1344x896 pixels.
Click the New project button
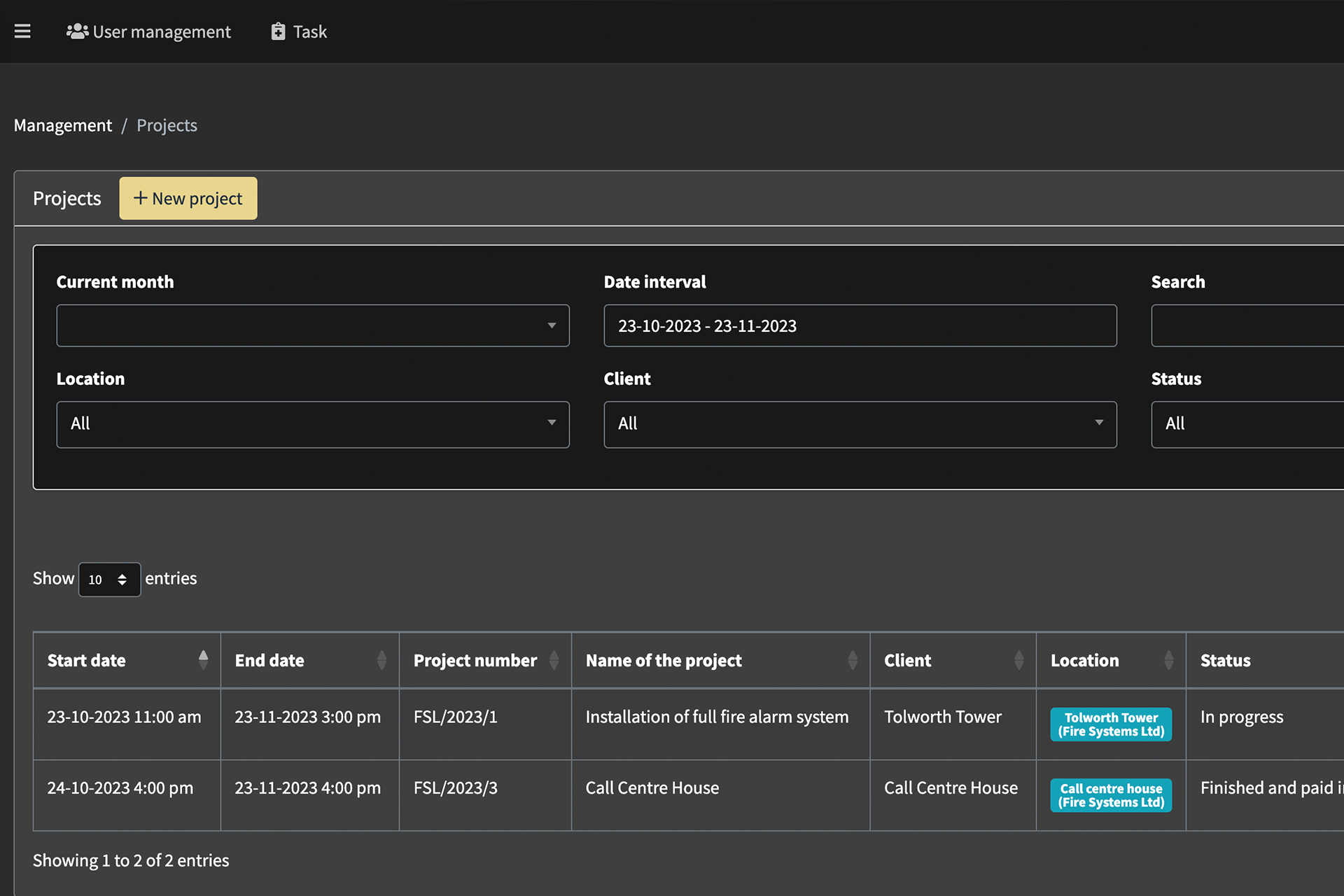188,199
